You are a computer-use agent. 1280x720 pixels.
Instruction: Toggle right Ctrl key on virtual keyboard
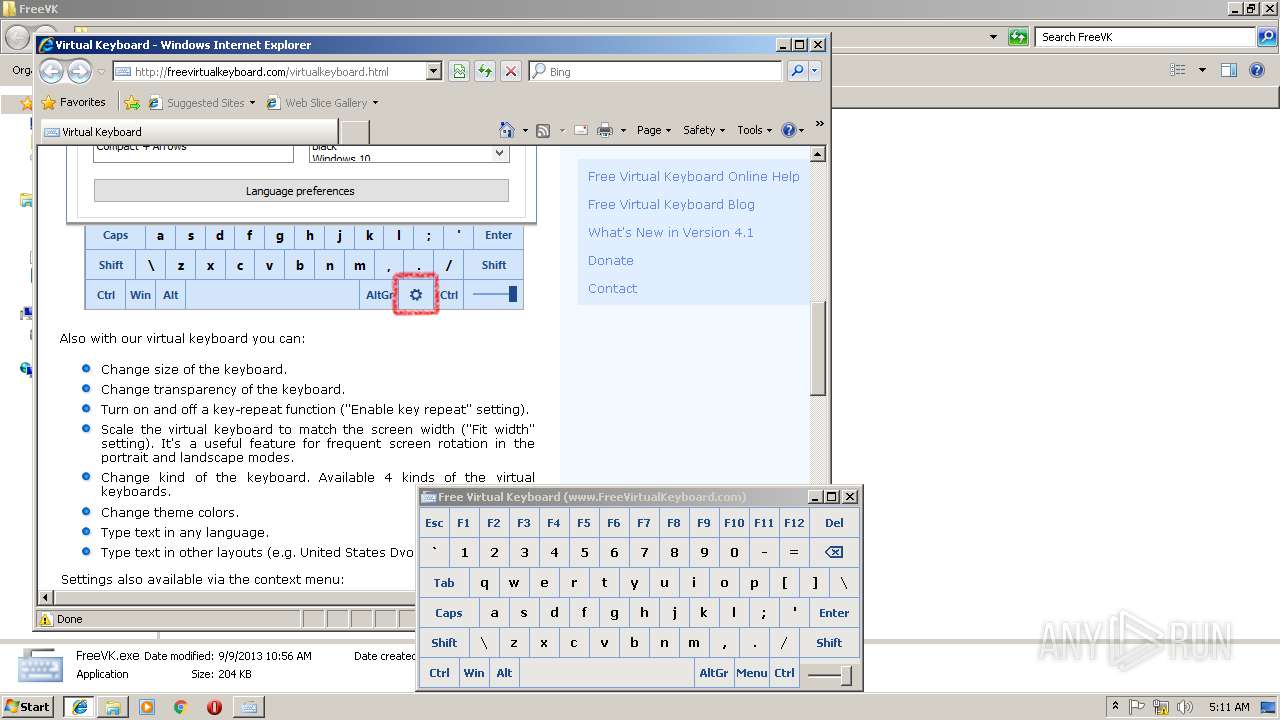(x=784, y=673)
